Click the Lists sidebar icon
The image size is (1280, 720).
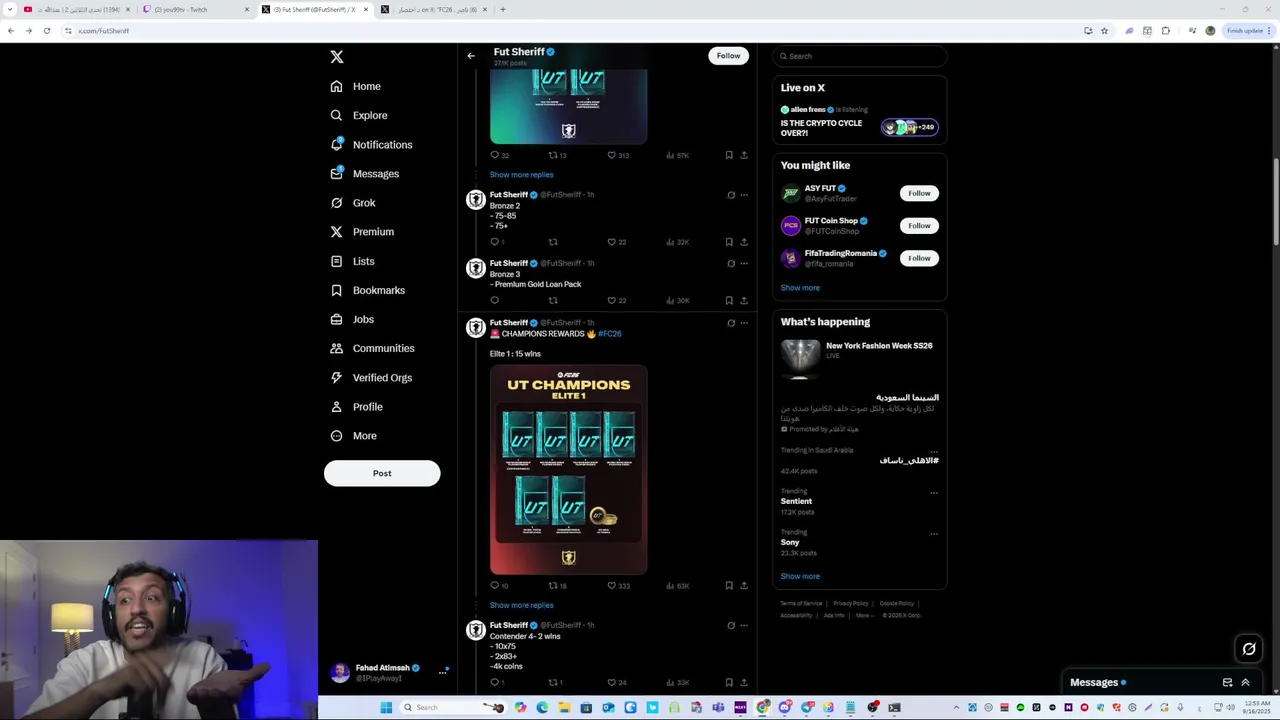tap(337, 261)
